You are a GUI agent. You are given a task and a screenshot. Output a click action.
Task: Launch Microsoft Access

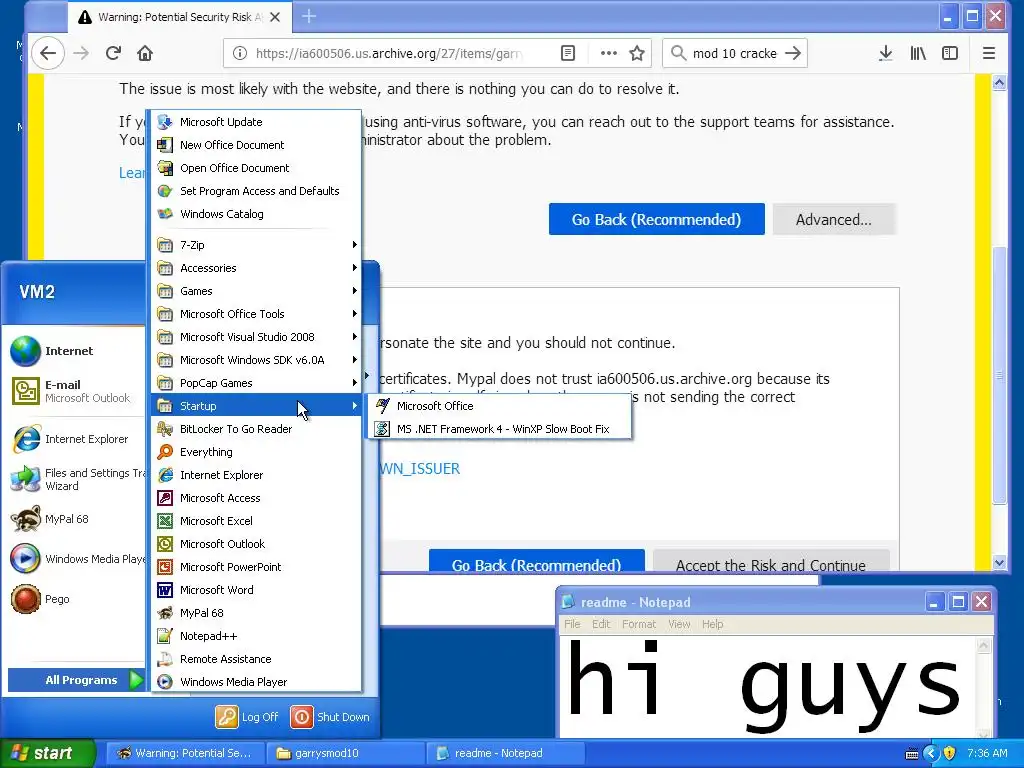(x=256, y=498)
